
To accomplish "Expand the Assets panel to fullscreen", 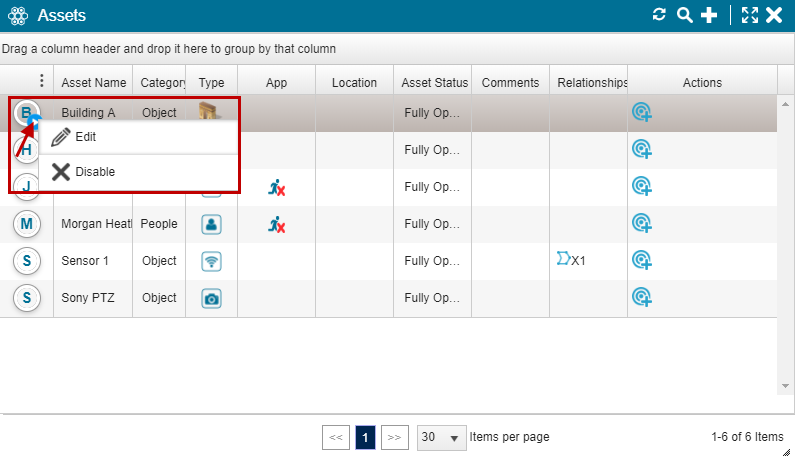I will (x=750, y=15).
